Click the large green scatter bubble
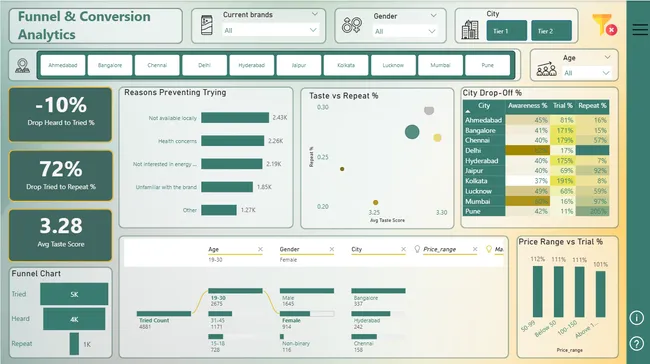650x364 pixels. point(412,132)
